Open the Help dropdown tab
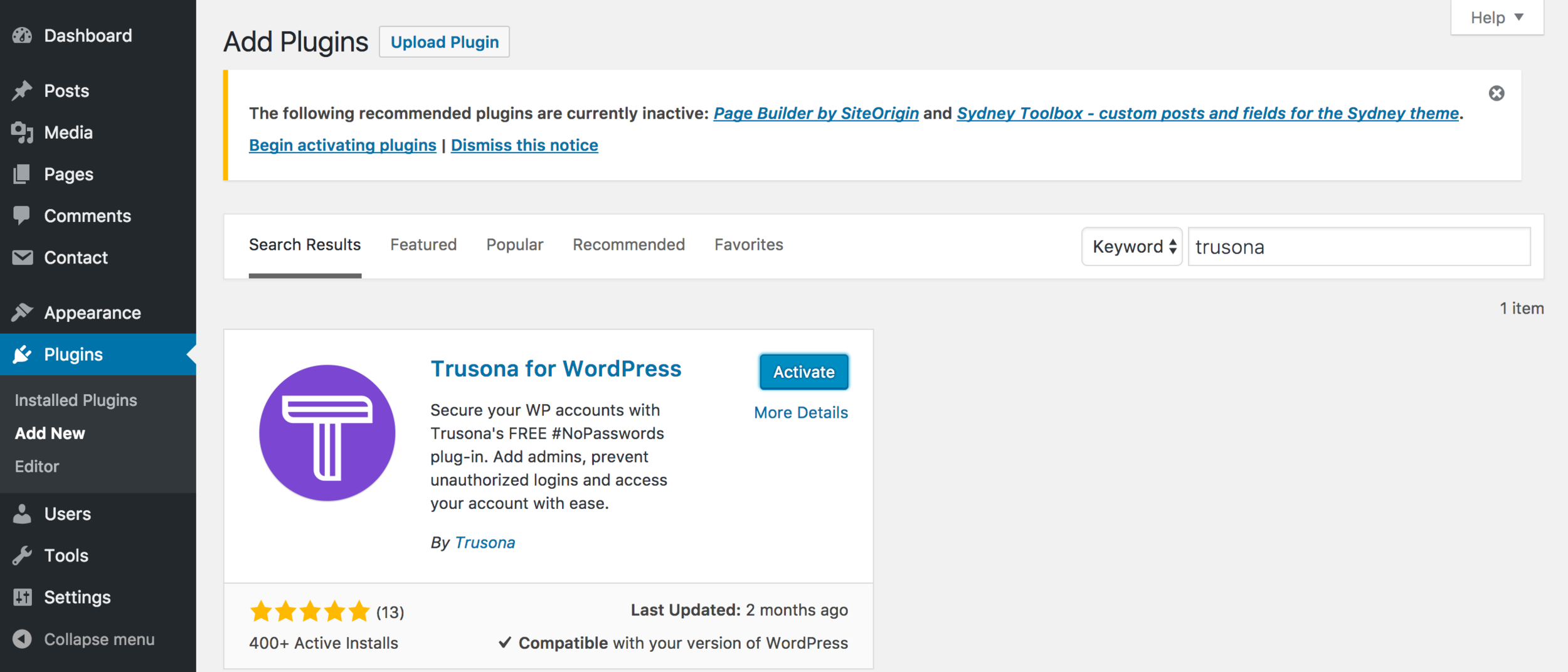1568x672 pixels. click(1496, 18)
